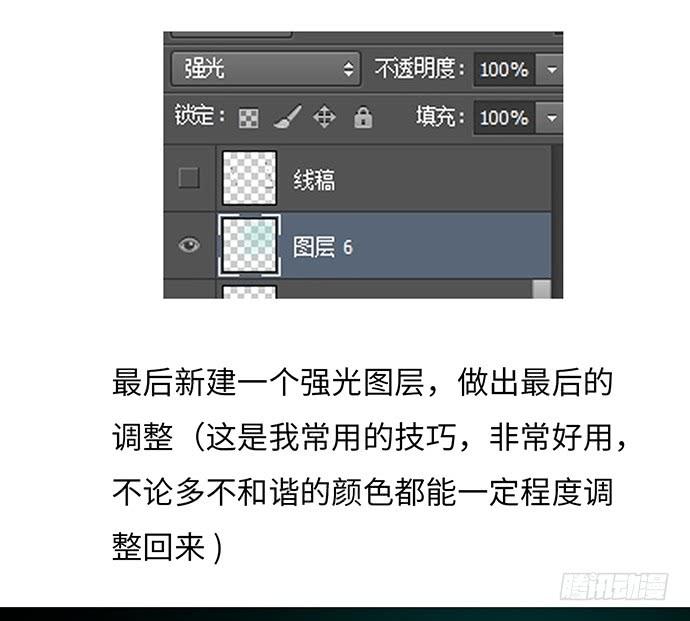Hide 图层 6 using its eye icon
Image resolution: width=690 pixels, height=621 pixels.
[189, 245]
